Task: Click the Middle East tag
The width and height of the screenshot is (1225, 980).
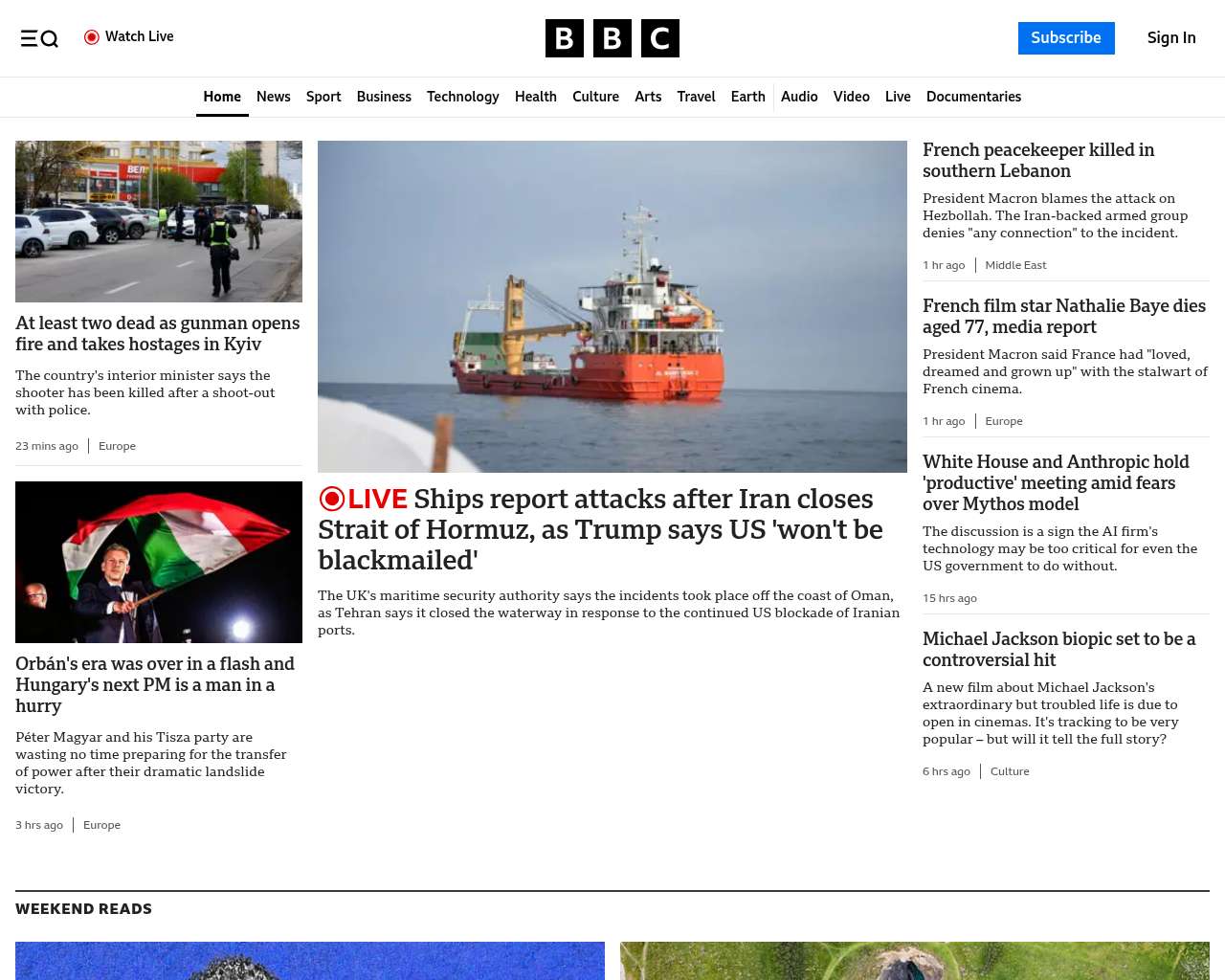Action: point(1015,265)
